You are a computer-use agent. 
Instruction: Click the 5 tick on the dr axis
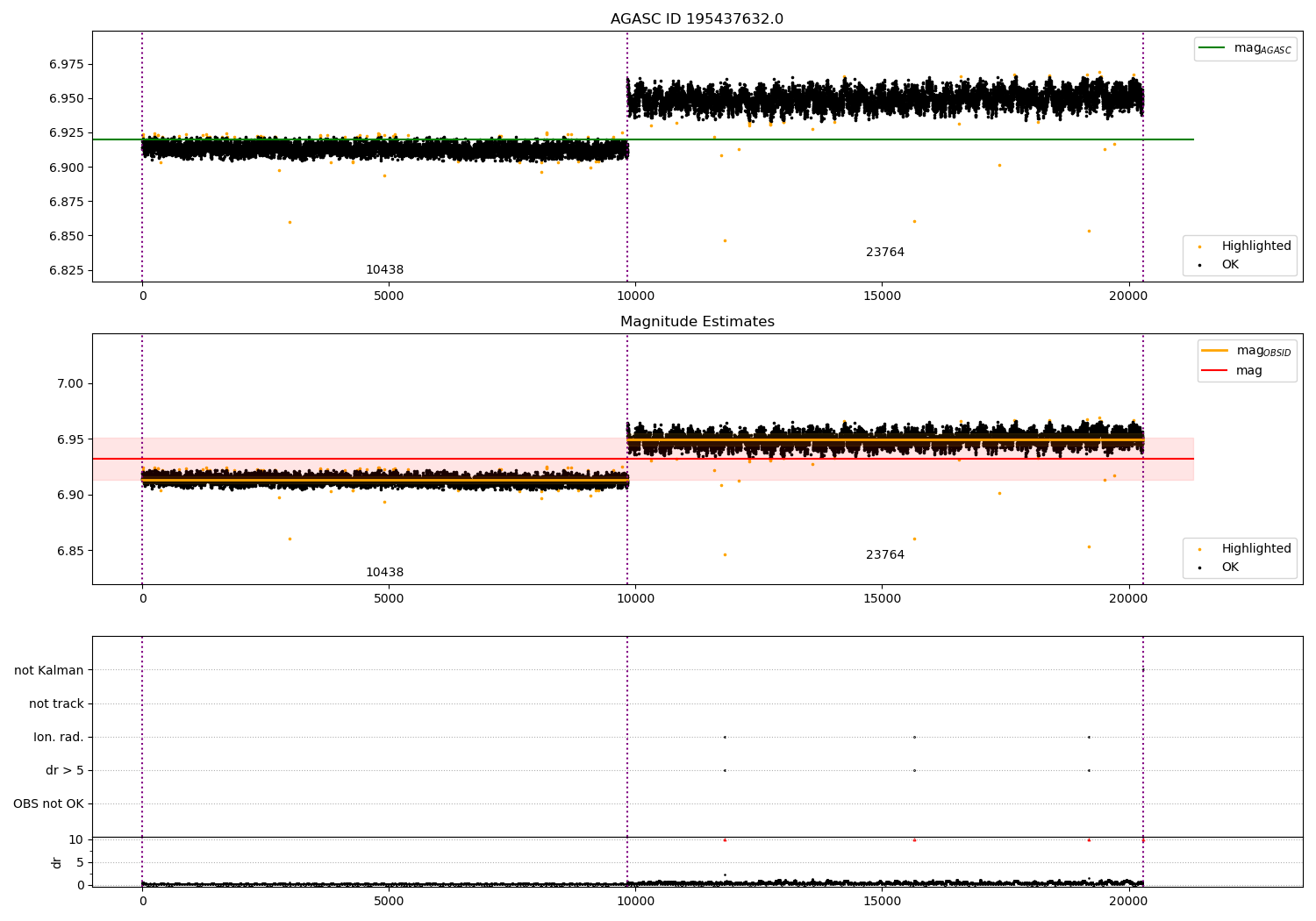click(x=80, y=863)
